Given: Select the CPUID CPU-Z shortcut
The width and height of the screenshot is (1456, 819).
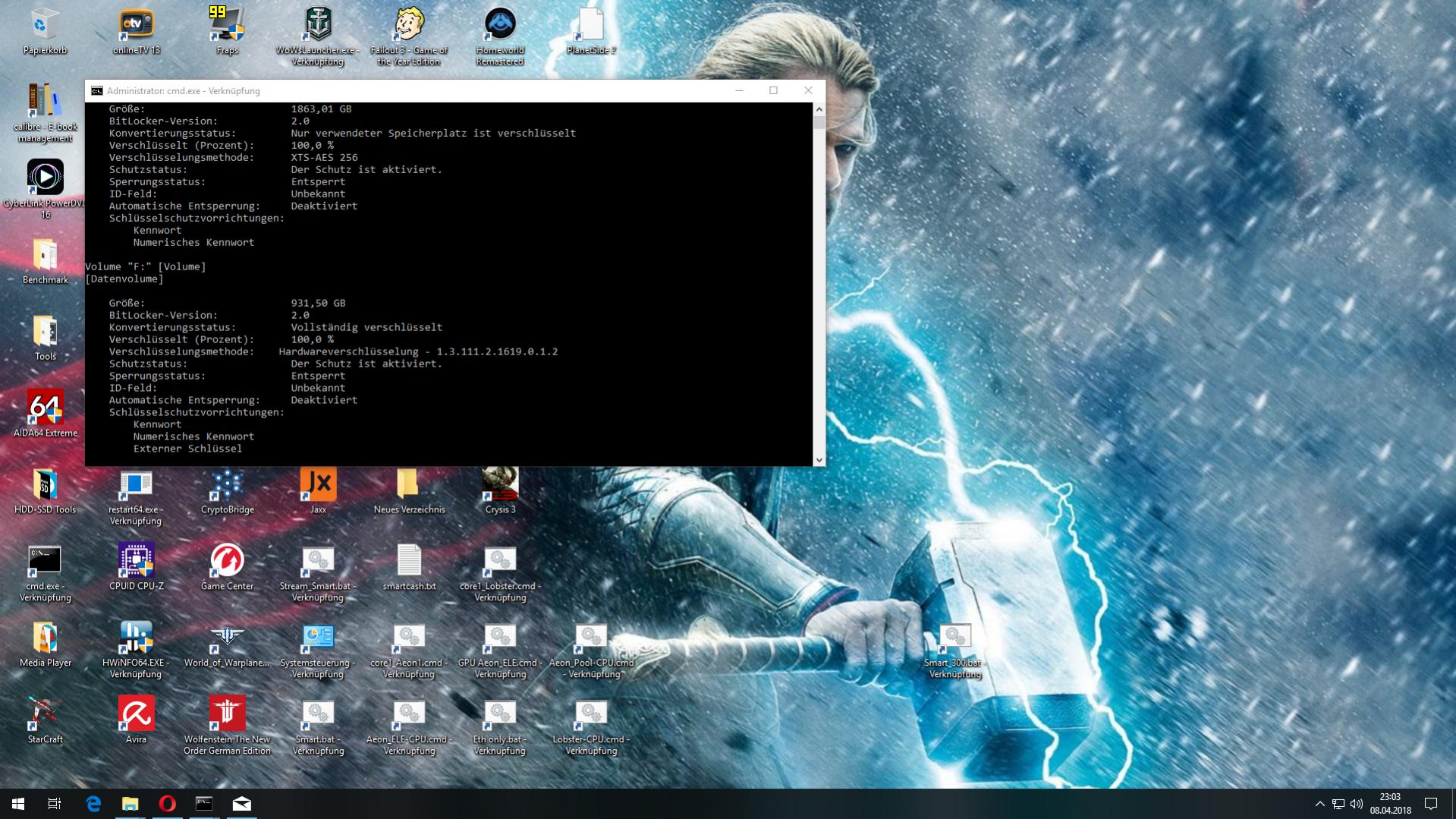Looking at the screenshot, I should point(137,567).
